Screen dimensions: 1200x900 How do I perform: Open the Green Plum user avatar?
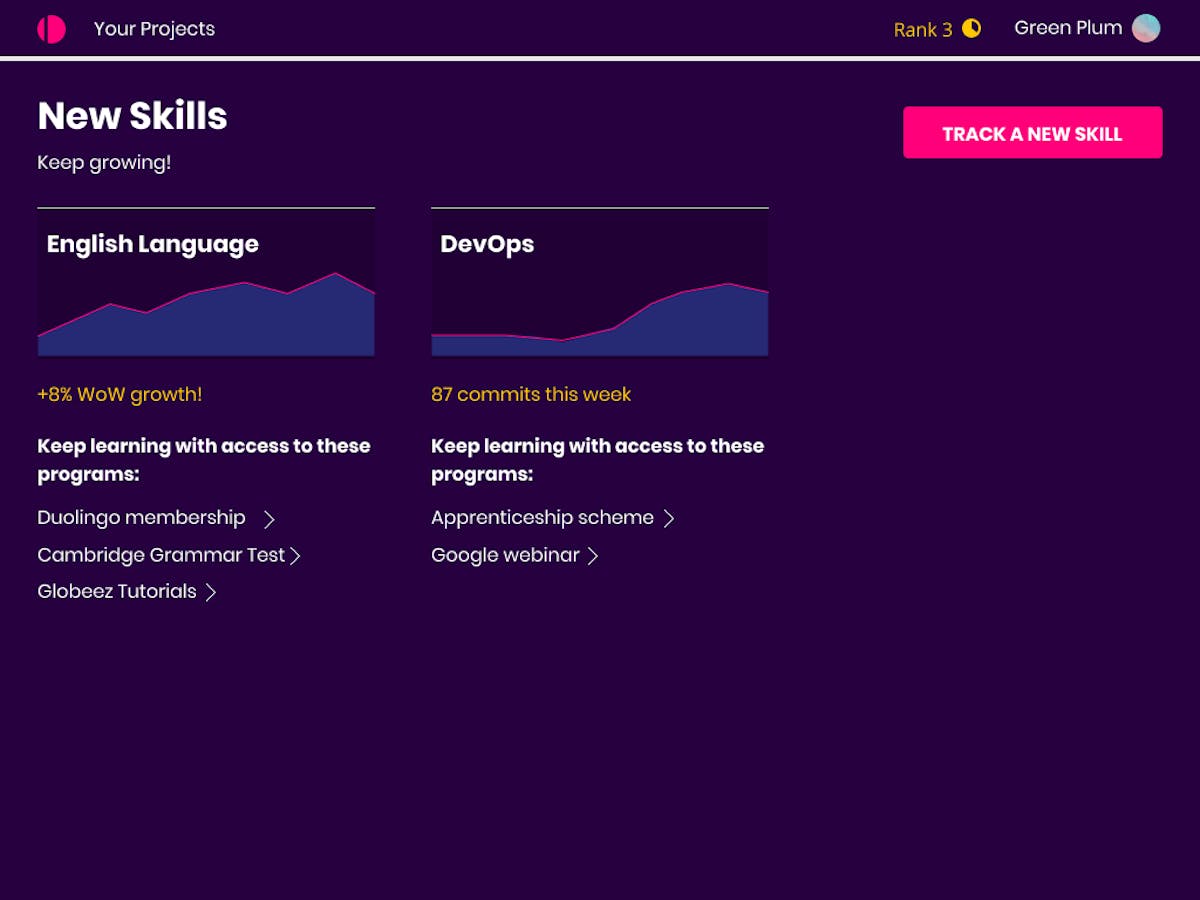click(1146, 28)
